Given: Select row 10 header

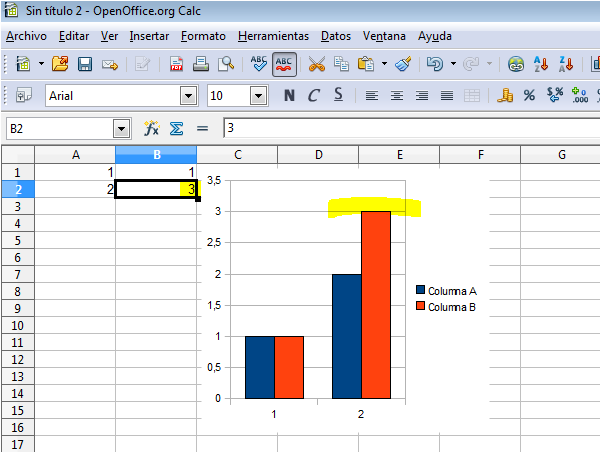Looking at the screenshot, I should coord(17,325).
